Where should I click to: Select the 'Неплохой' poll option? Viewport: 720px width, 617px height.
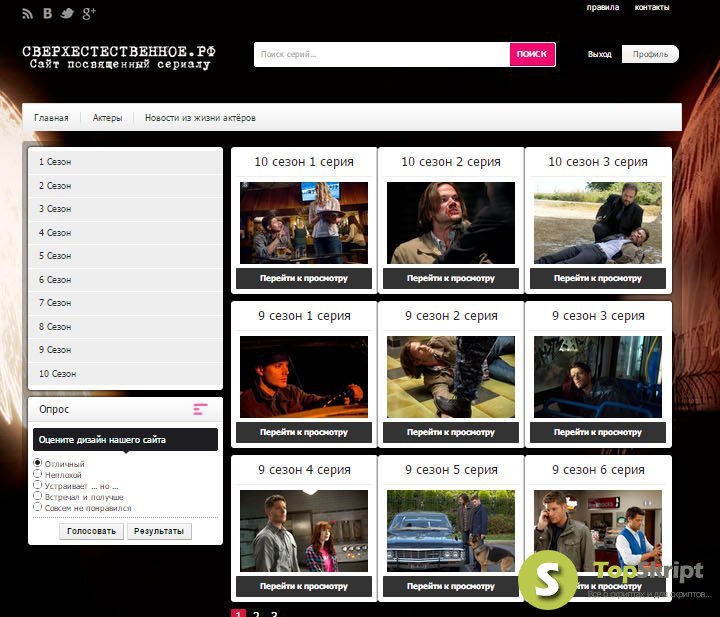coord(38,474)
